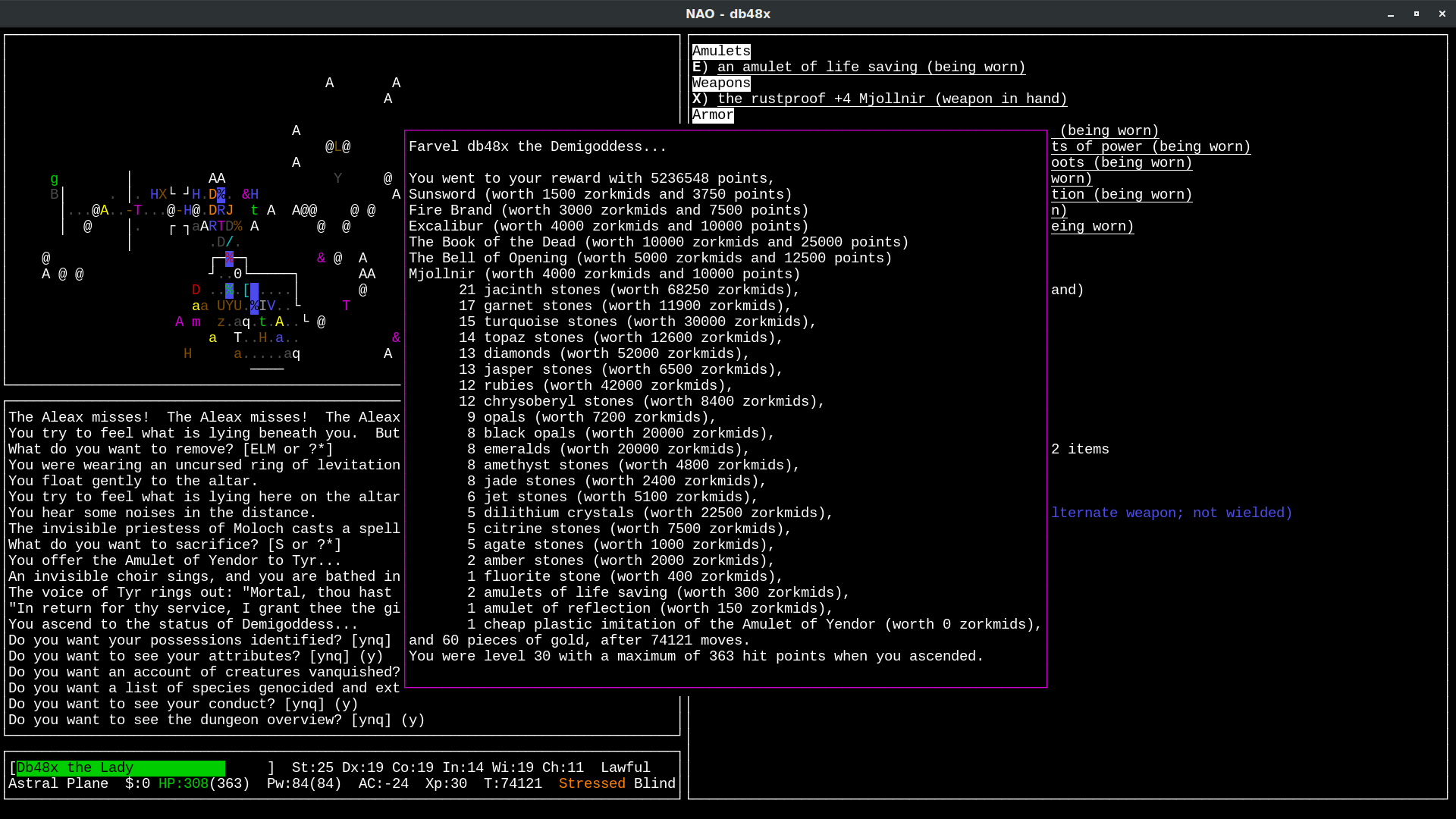Click the green HP bar 'Db48x the Lady'
The height and width of the screenshot is (819, 1456).
coord(121,767)
